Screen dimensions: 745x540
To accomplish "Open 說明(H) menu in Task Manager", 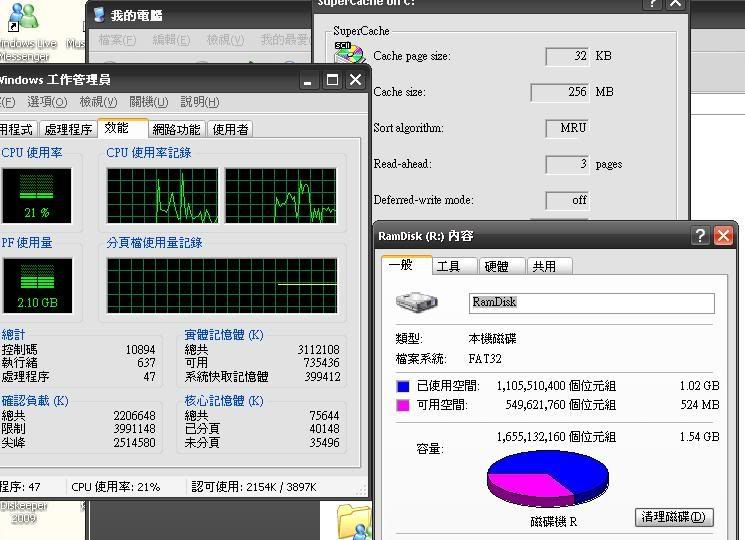I will point(200,102).
